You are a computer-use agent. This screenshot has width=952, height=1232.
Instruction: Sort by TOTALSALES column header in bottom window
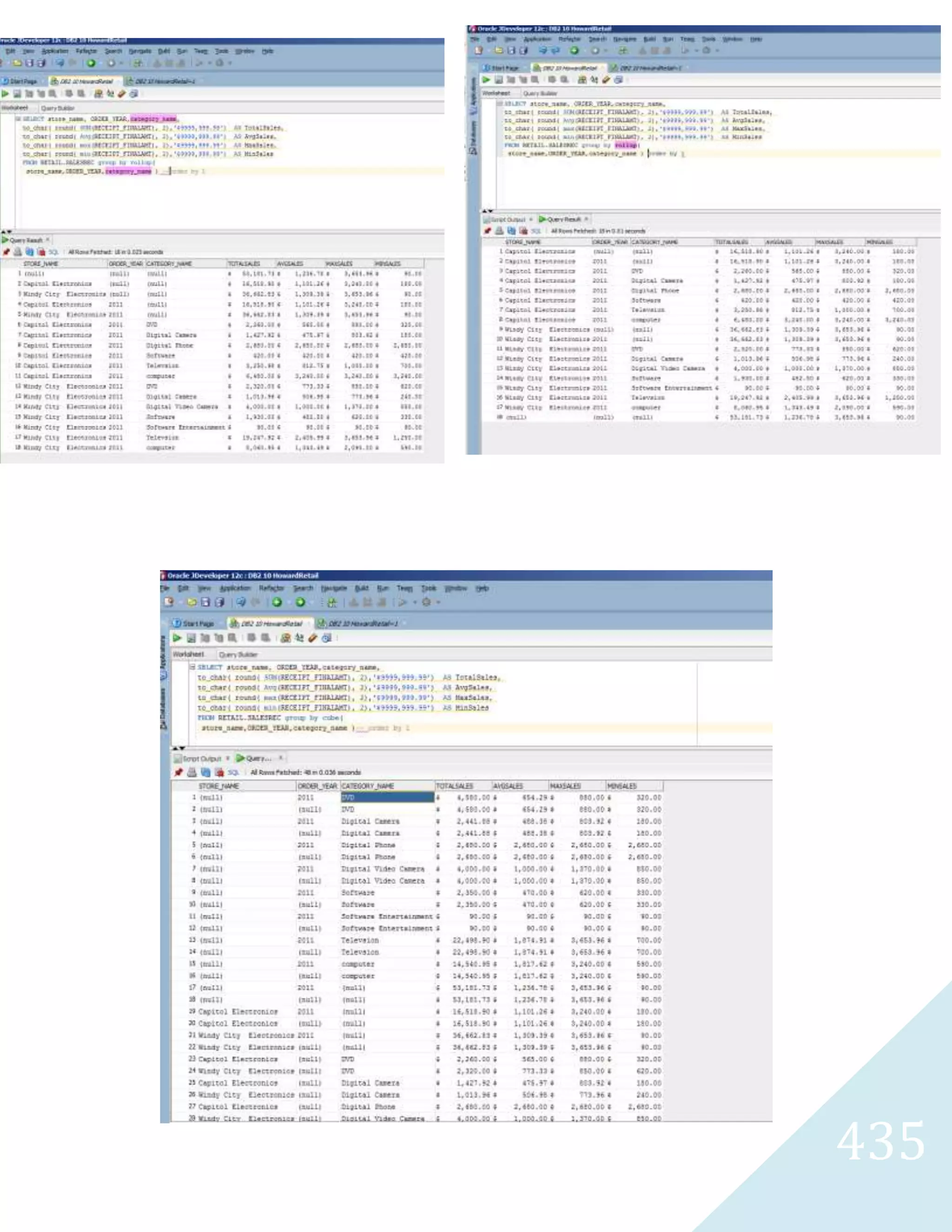pyautogui.click(x=463, y=785)
